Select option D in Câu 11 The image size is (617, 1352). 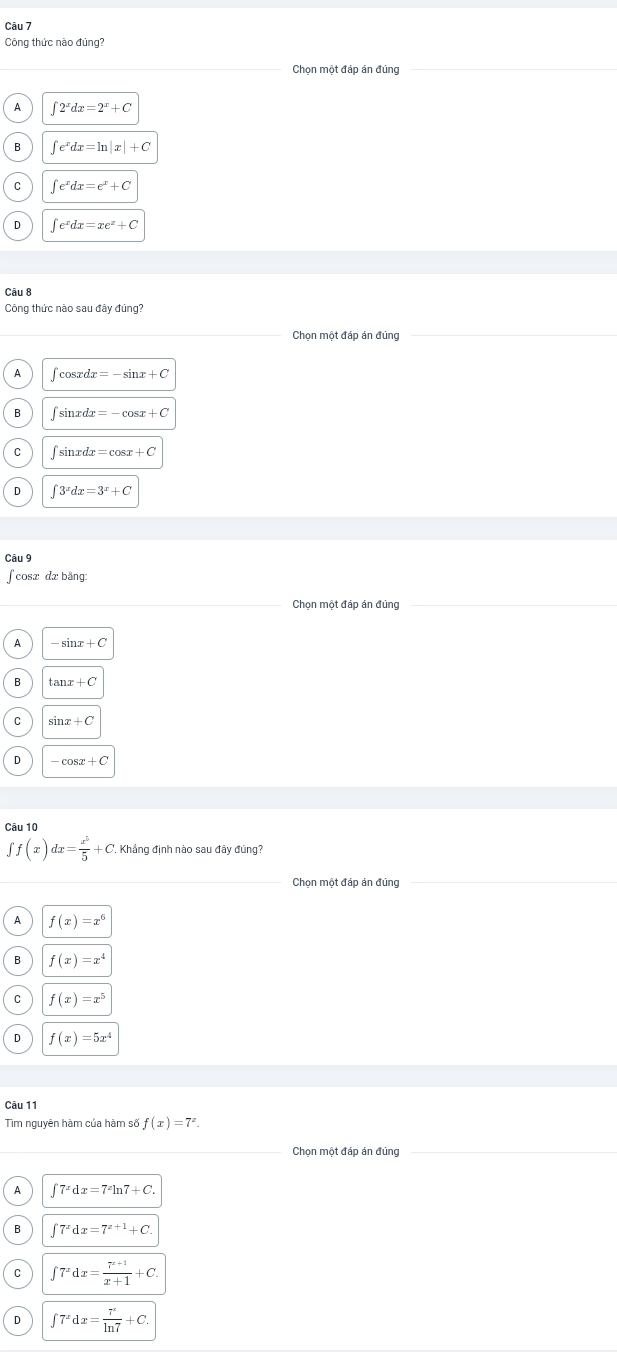(17, 1321)
